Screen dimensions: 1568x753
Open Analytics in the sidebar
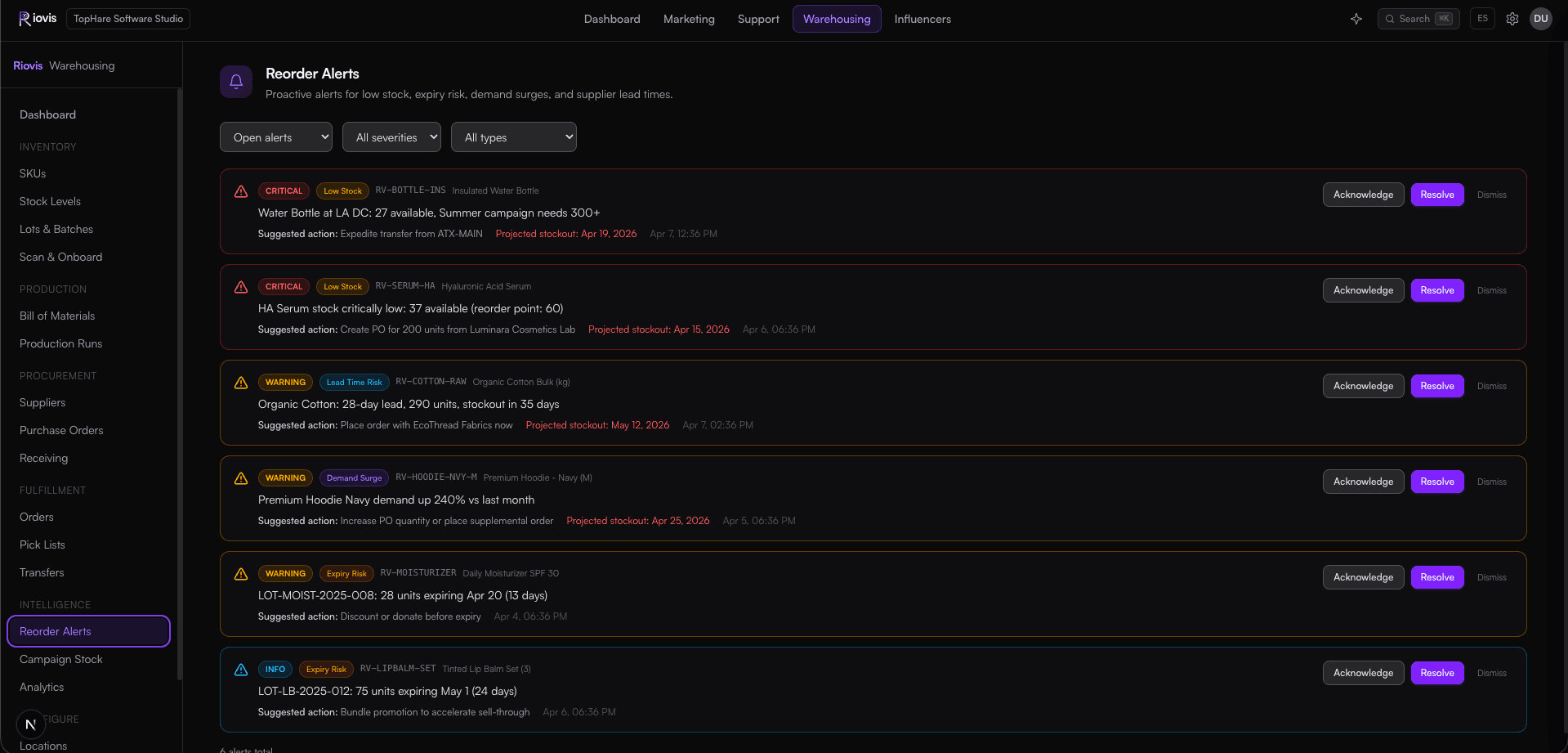pyautogui.click(x=89, y=688)
